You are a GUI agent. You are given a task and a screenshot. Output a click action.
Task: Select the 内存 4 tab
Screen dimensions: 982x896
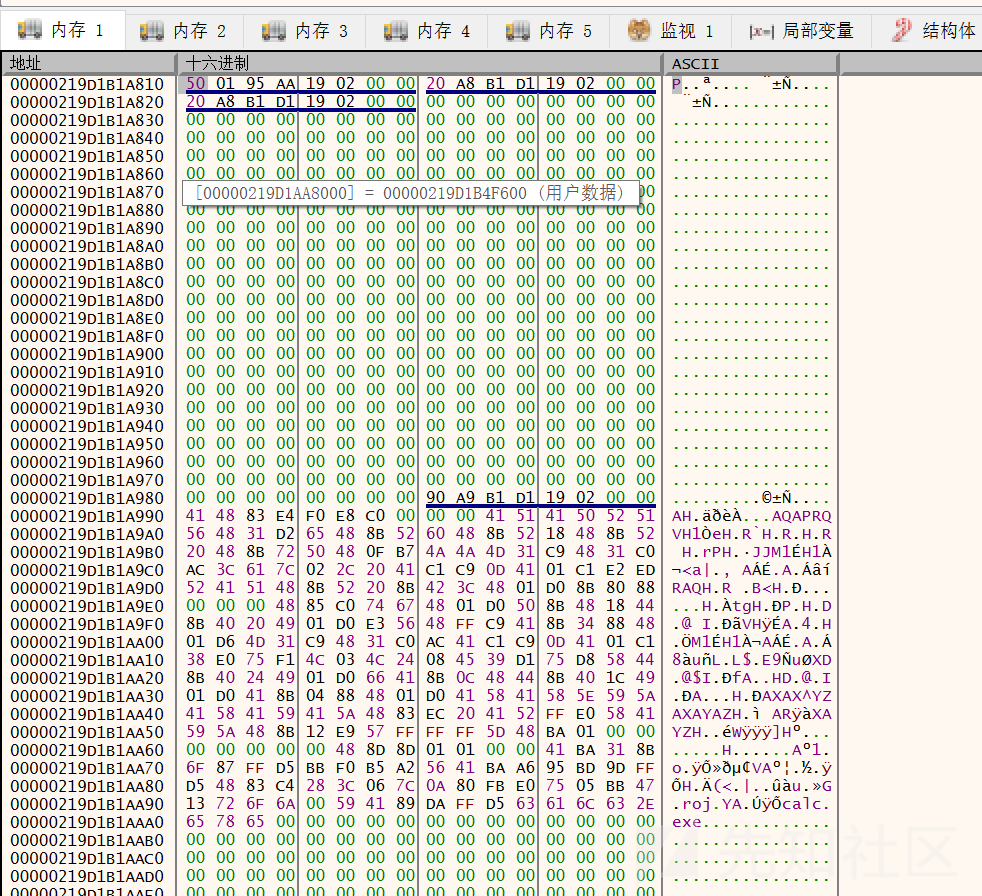(x=427, y=31)
